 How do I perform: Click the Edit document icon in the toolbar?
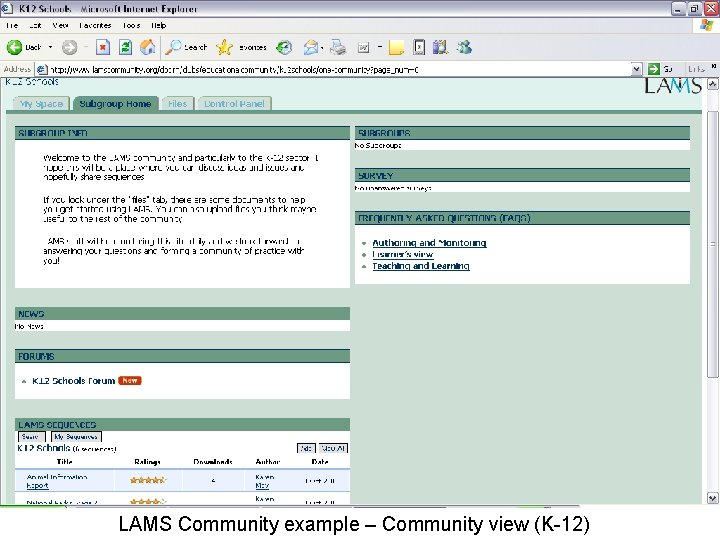tap(363, 47)
